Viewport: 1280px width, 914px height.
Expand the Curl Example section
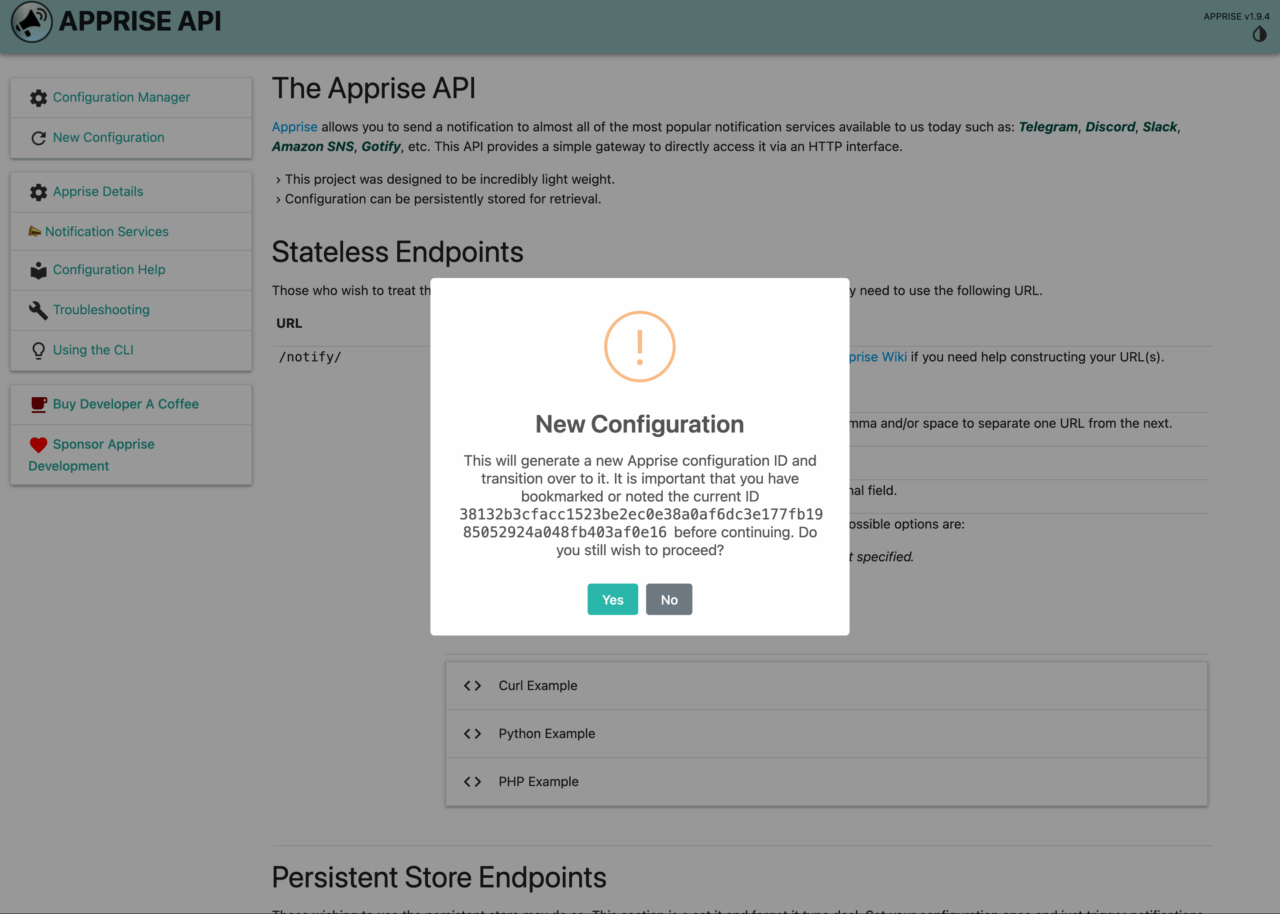click(826, 686)
